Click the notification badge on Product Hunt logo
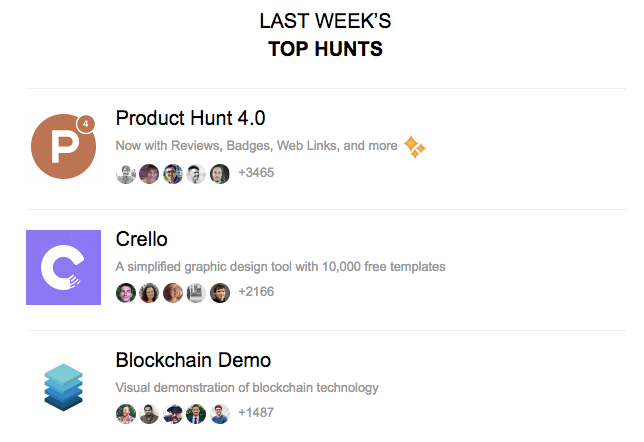 coord(85,124)
